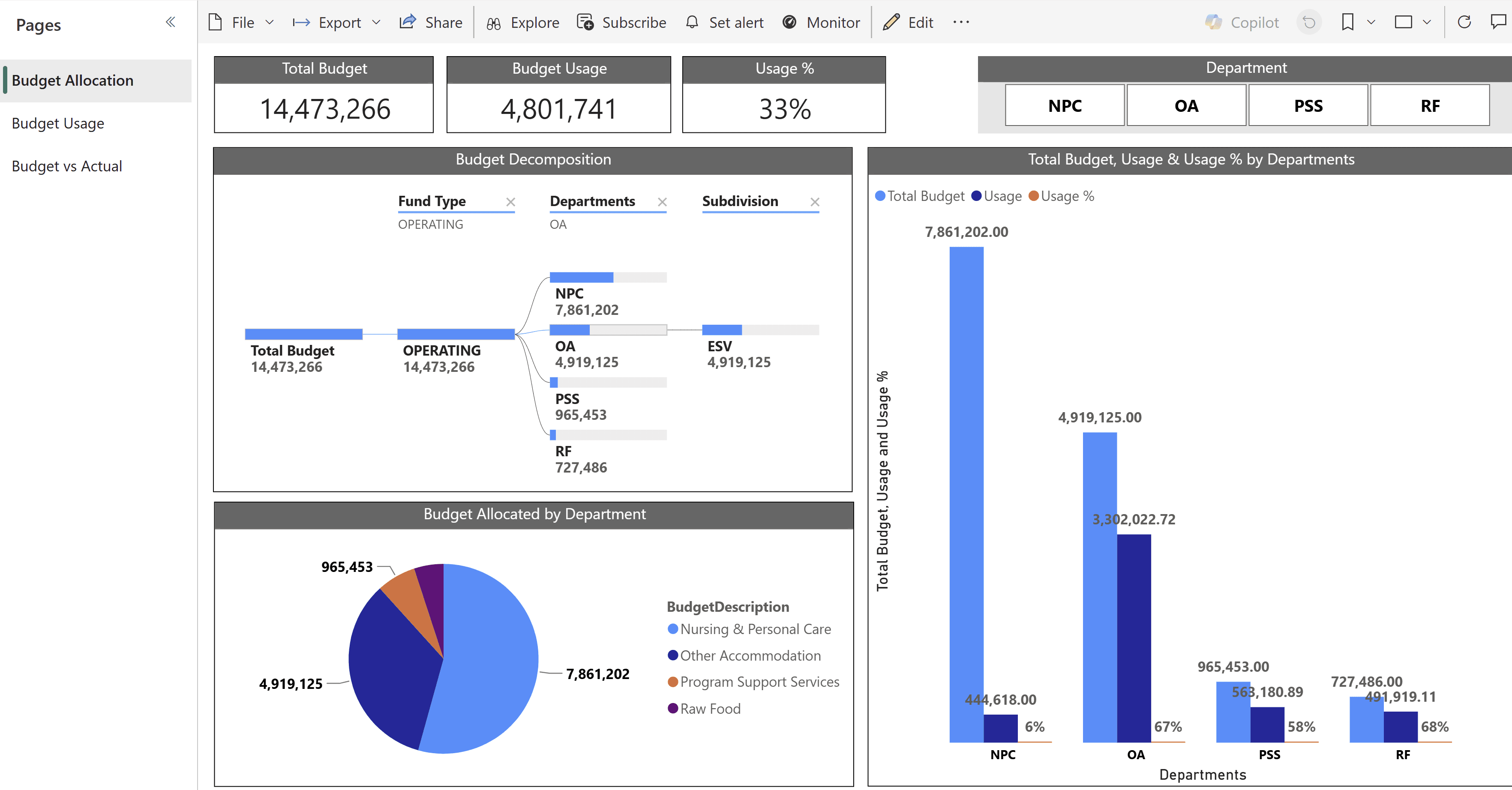Click the File document icon
This screenshot has height=790, width=1512.
(x=216, y=22)
